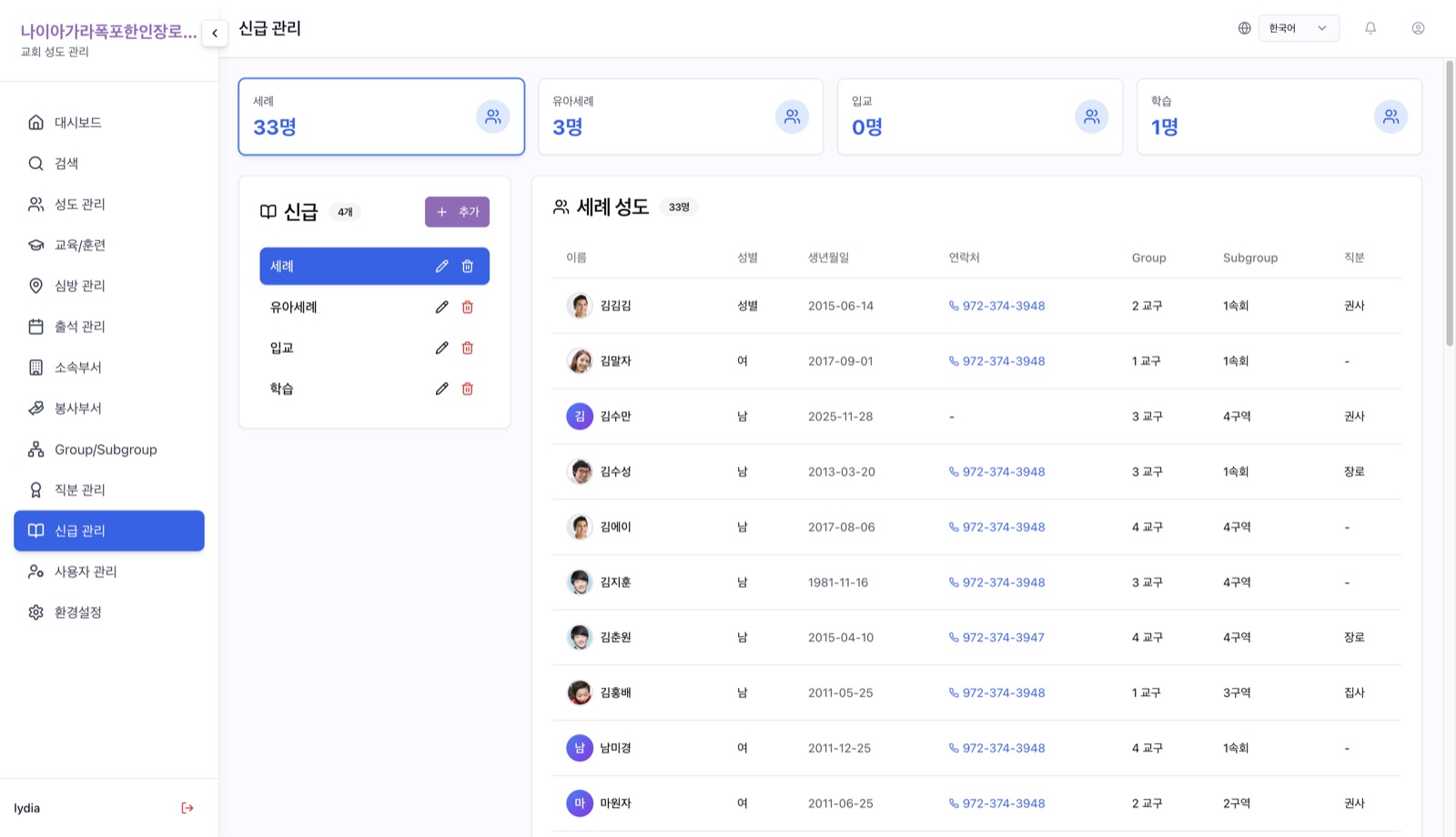Click church name title 나이아가라폭포한인장로
1456x837 pixels.
108,31
